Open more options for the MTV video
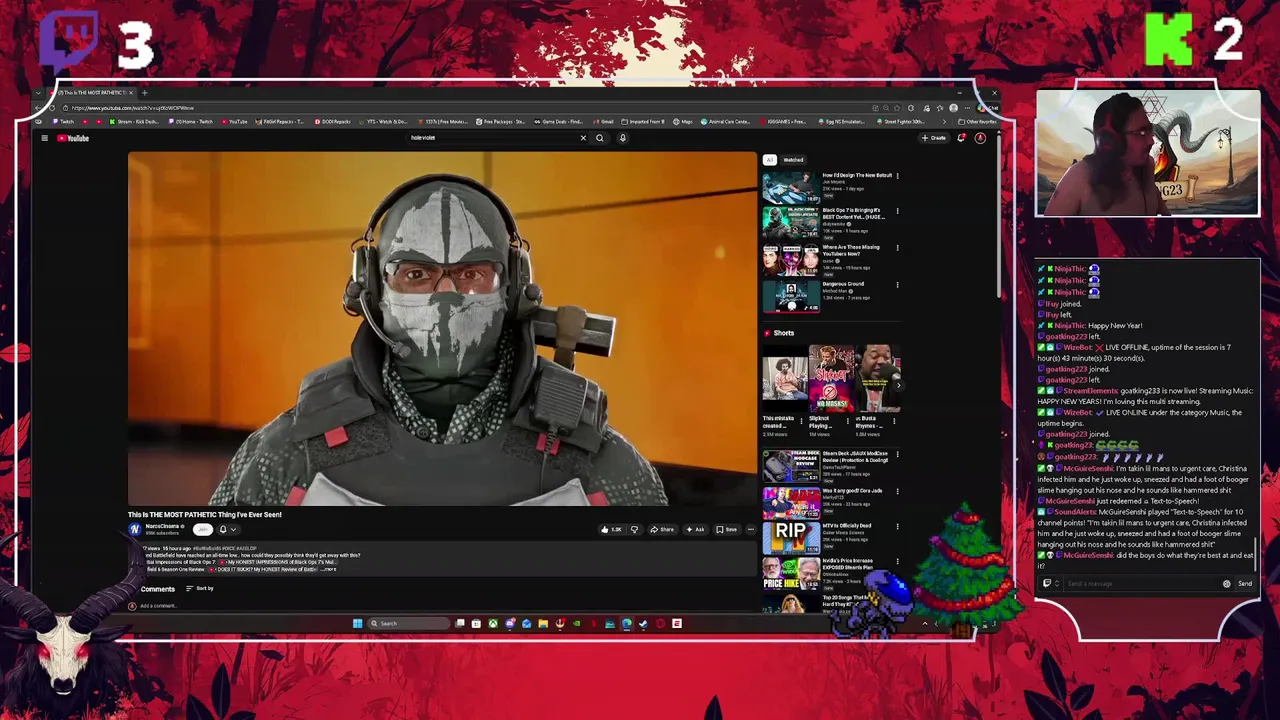 (897, 526)
